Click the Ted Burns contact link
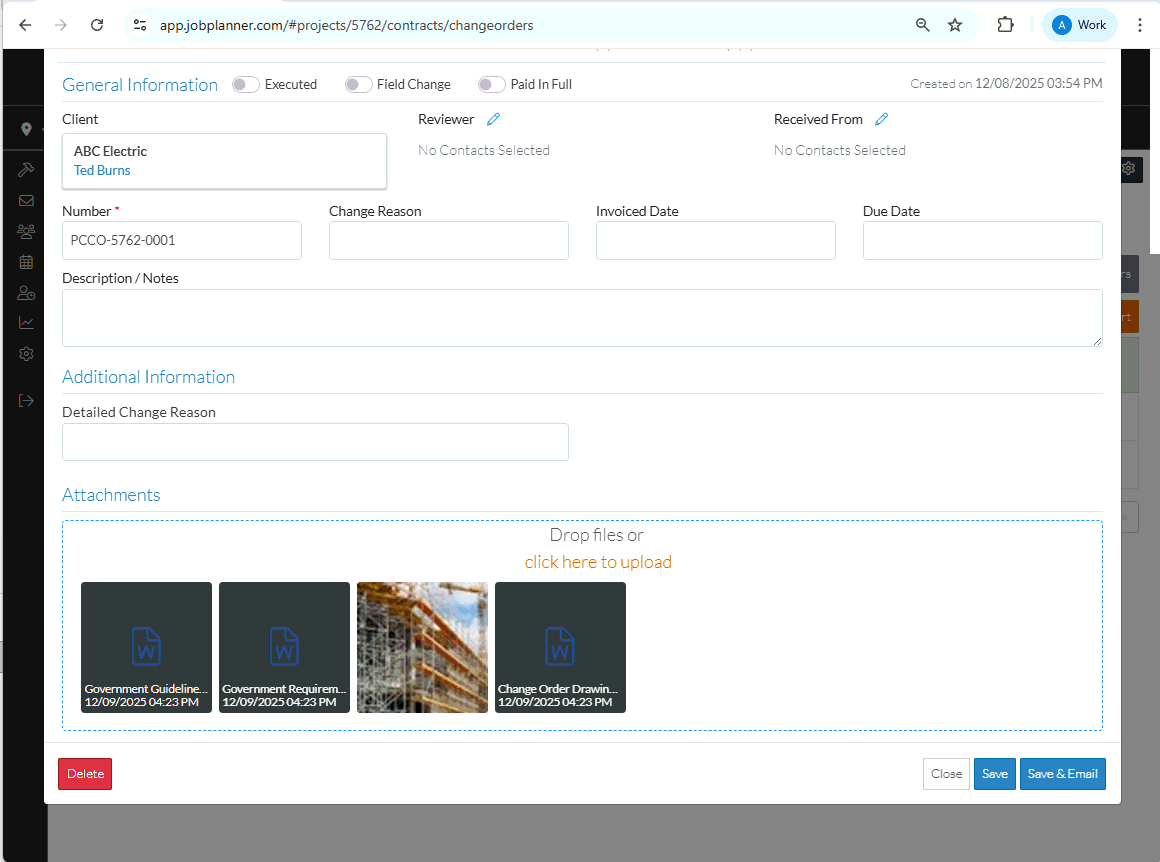This screenshot has width=1160, height=862. point(102,171)
